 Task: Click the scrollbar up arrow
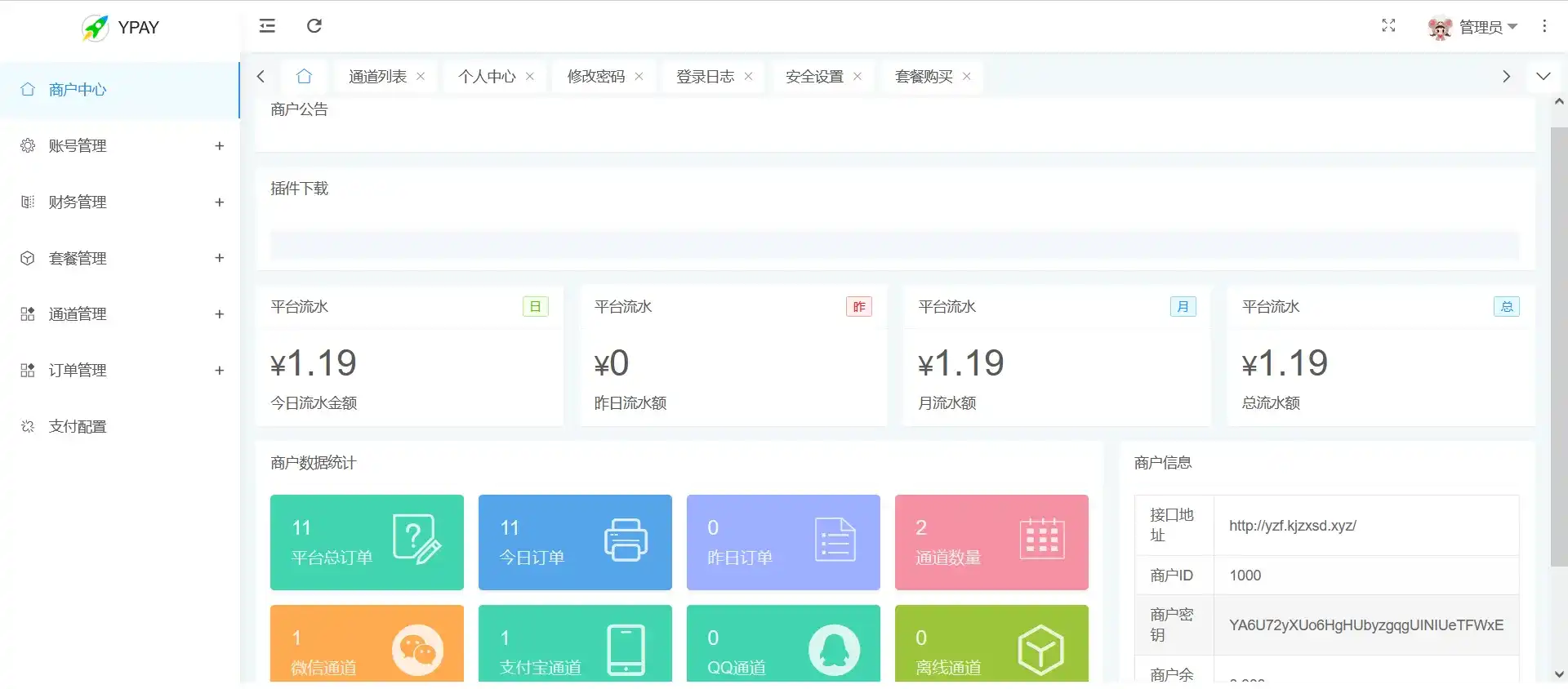pyautogui.click(x=1559, y=102)
